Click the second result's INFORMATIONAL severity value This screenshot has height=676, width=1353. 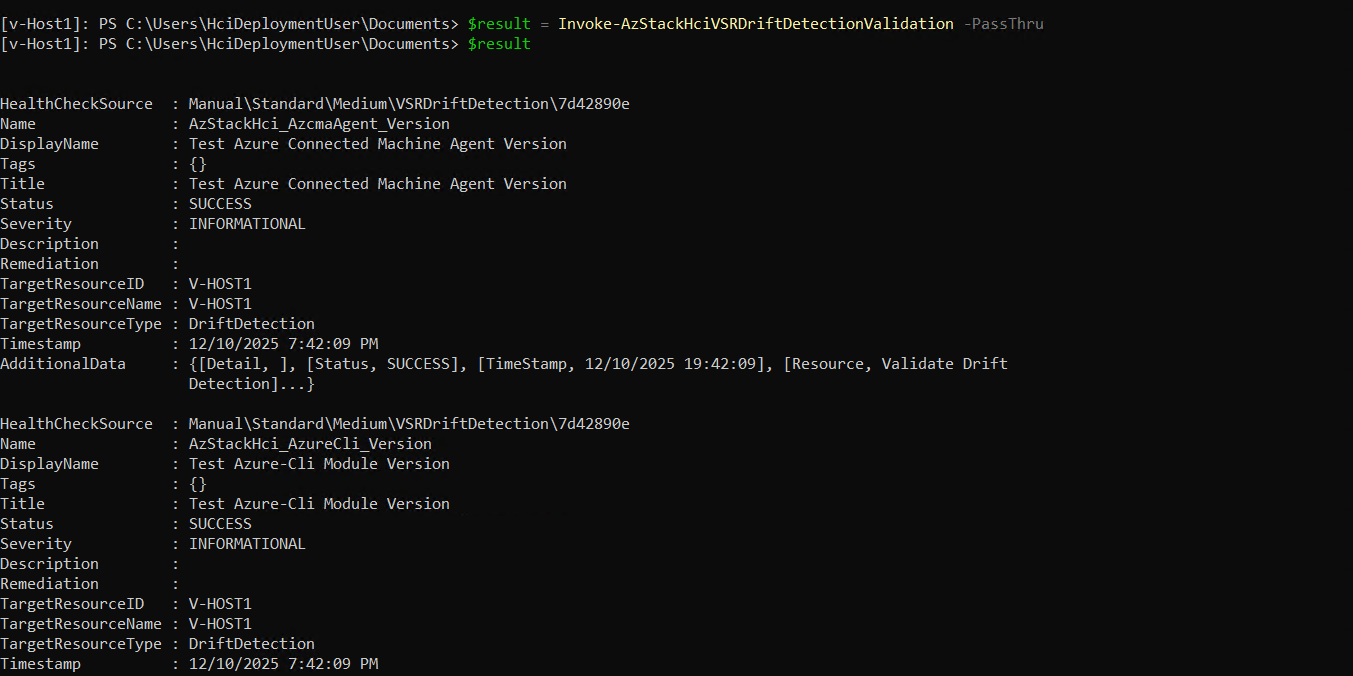pos(247,544)
